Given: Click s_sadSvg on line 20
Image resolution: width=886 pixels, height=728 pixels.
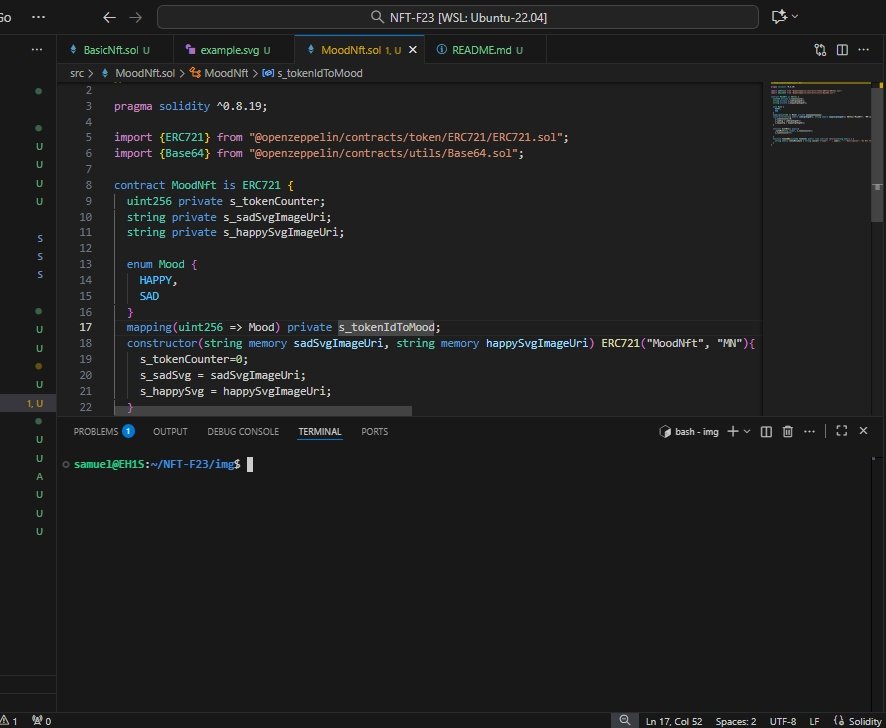Looking at the screenshot, I should (x=166, y=375).
